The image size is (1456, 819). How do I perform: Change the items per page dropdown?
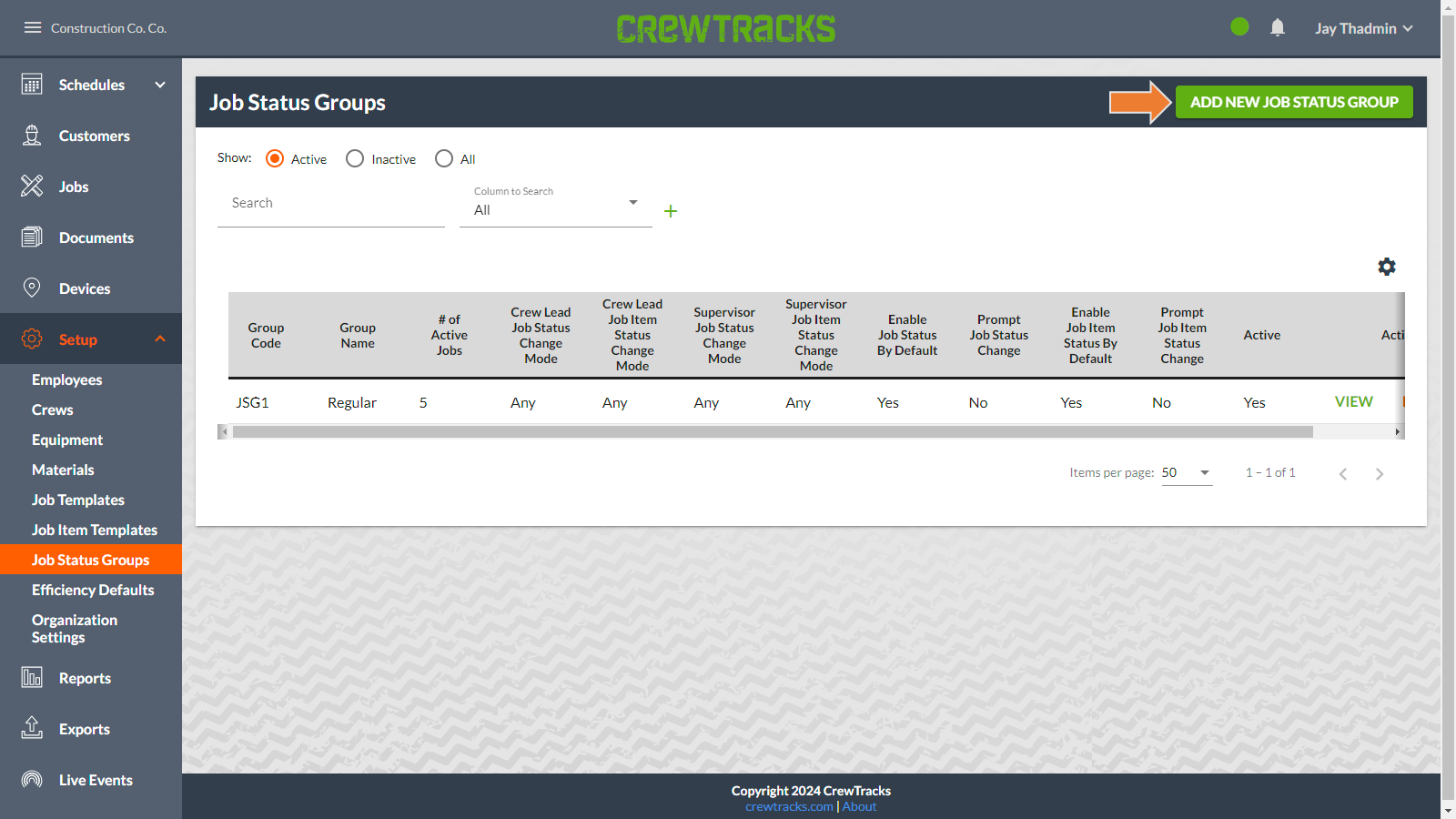[x=1187, y=472]
